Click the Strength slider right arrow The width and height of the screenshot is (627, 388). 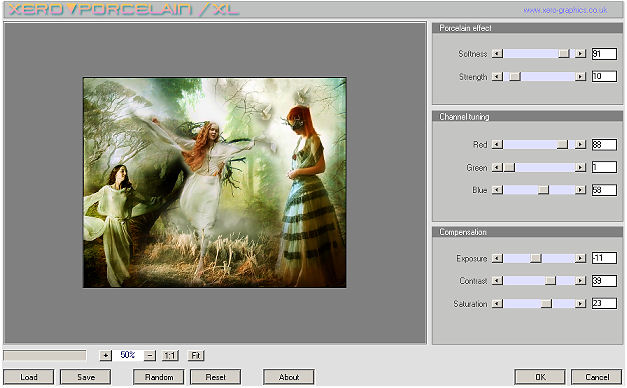tap(580, 76)
